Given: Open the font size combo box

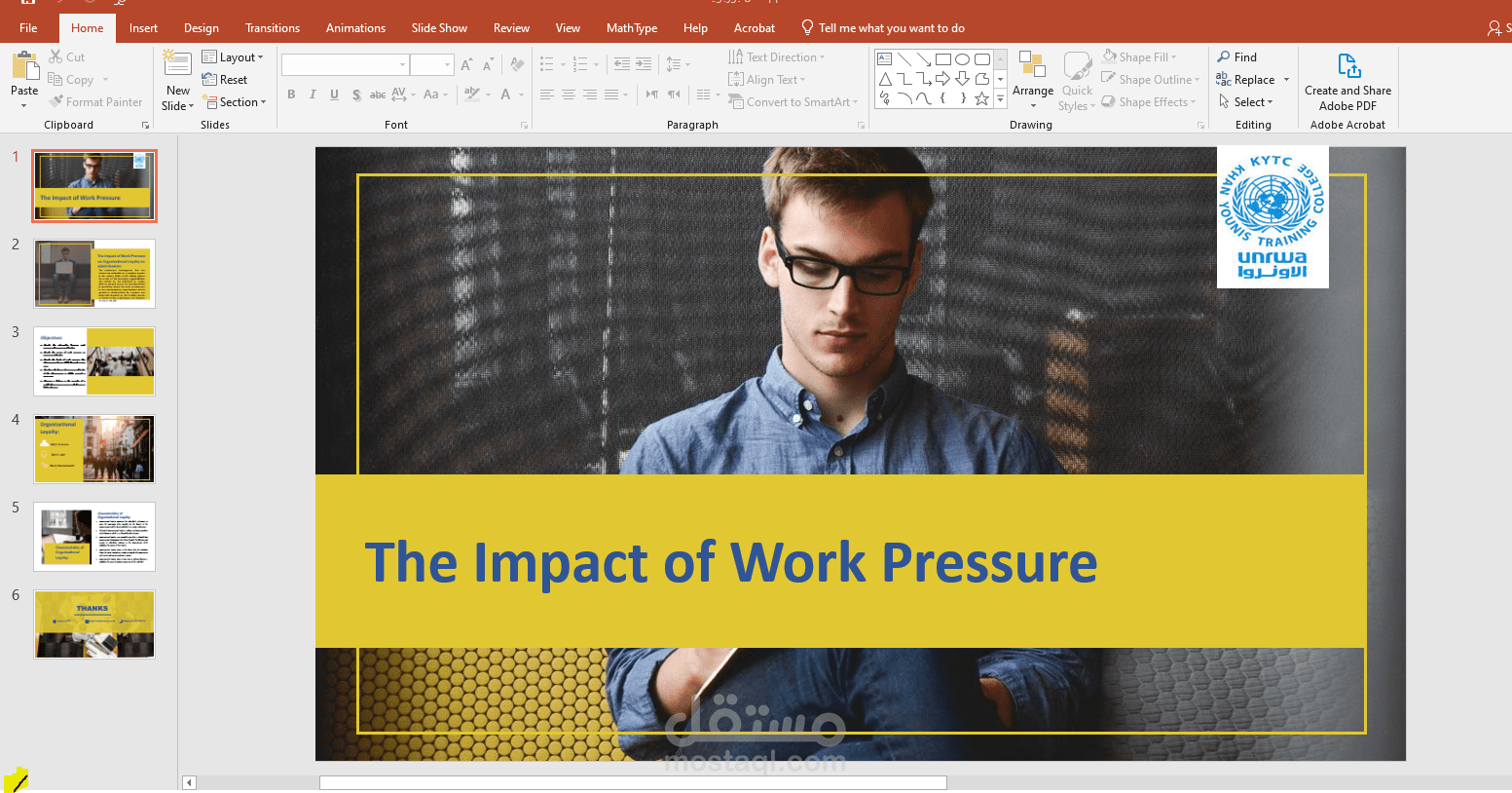Looking at the screenshot, I should (x=431, y=65).
